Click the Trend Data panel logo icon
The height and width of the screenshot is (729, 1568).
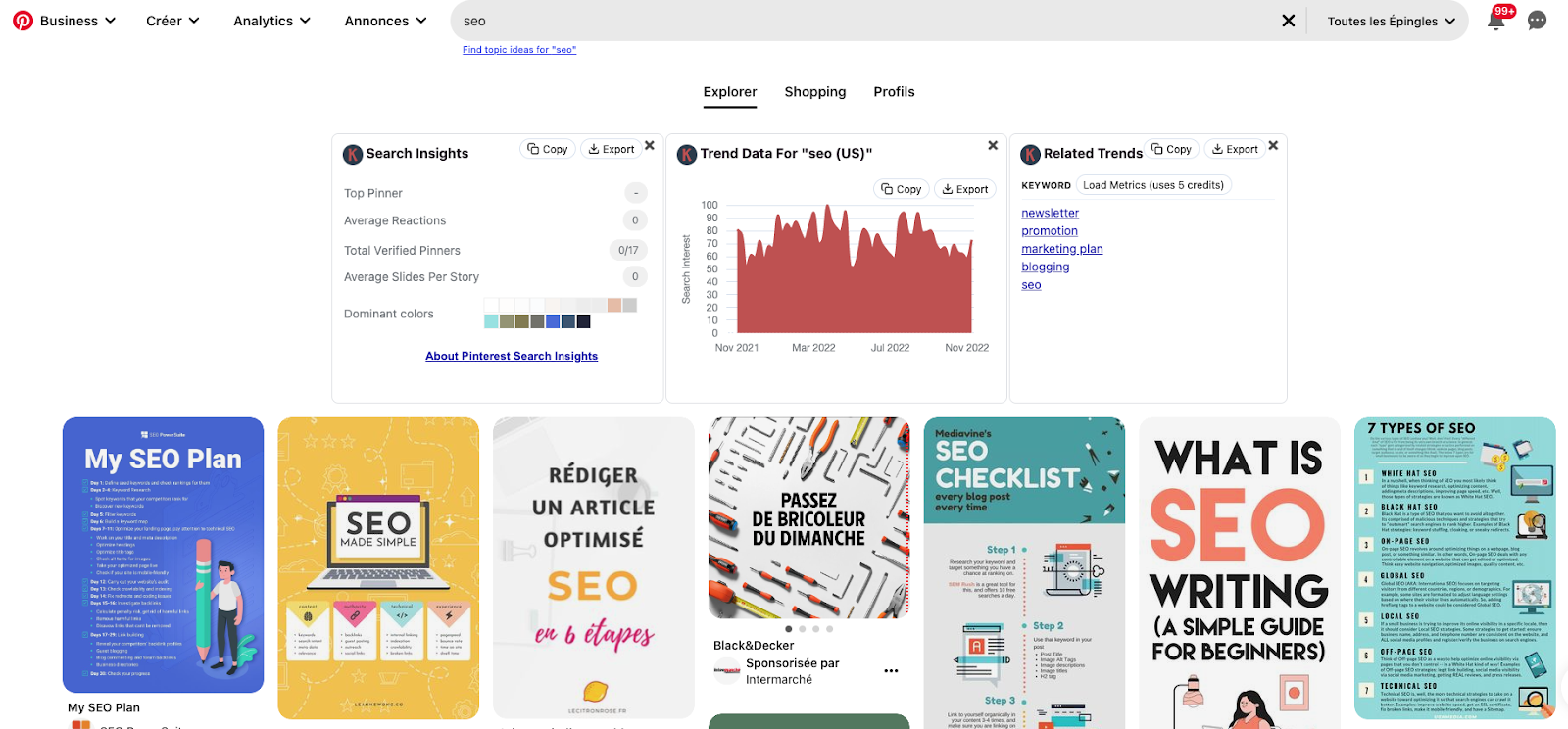point(687,154)
